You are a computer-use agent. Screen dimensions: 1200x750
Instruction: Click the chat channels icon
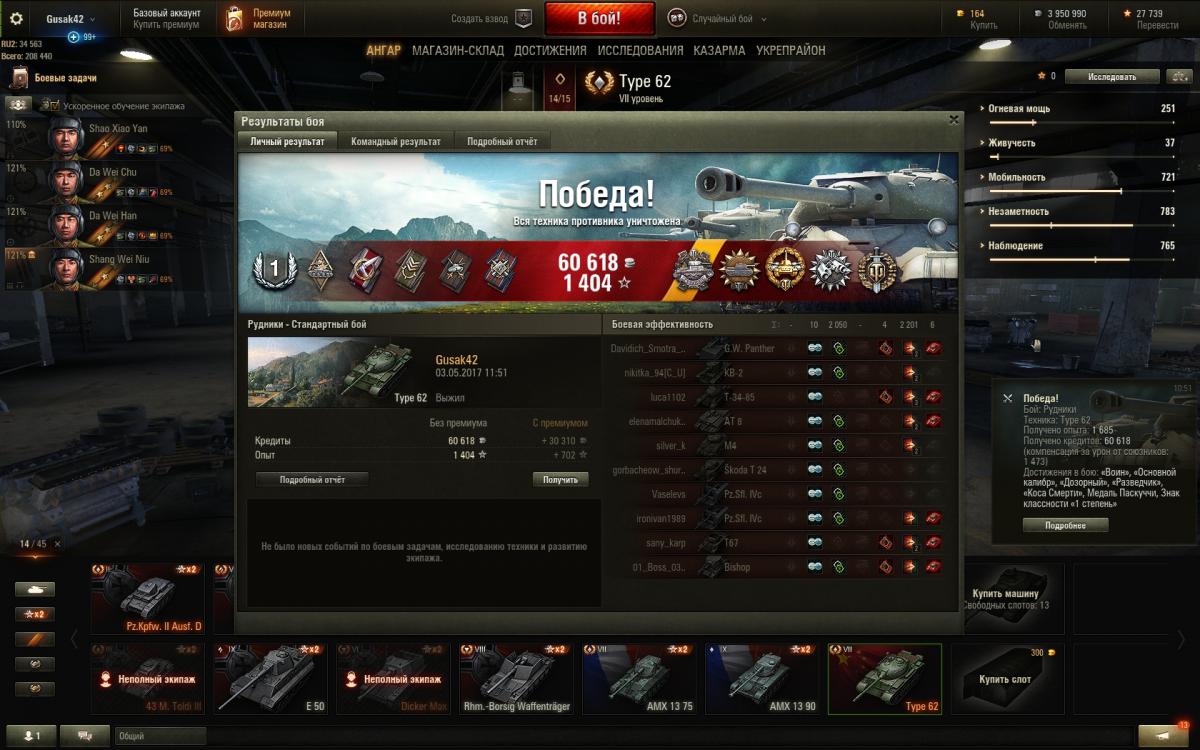[x=85, y=736]
